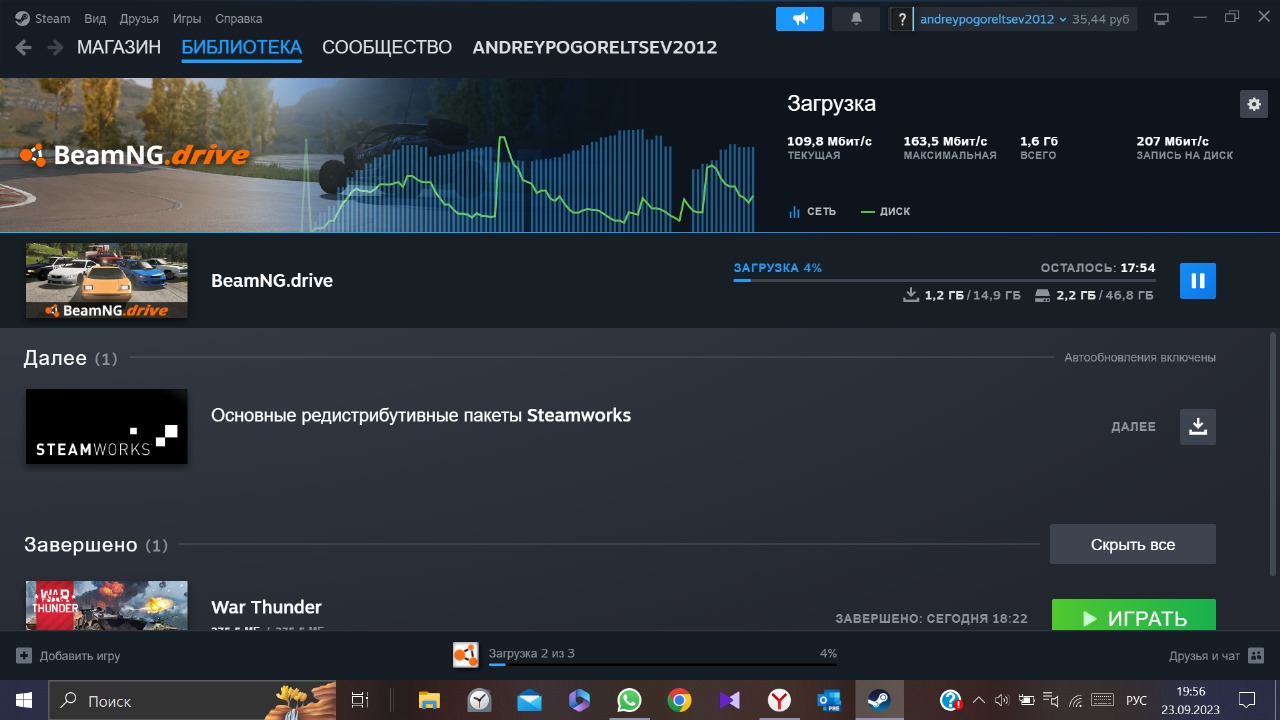
Task: Open the War Thunder title link
Action: pyautogui.click(x=266, y=607)
